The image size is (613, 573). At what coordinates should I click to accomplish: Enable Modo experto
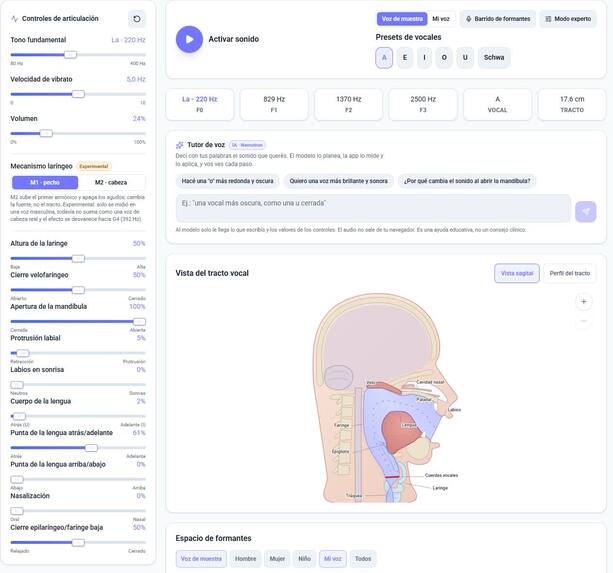(x=568, y=19)
